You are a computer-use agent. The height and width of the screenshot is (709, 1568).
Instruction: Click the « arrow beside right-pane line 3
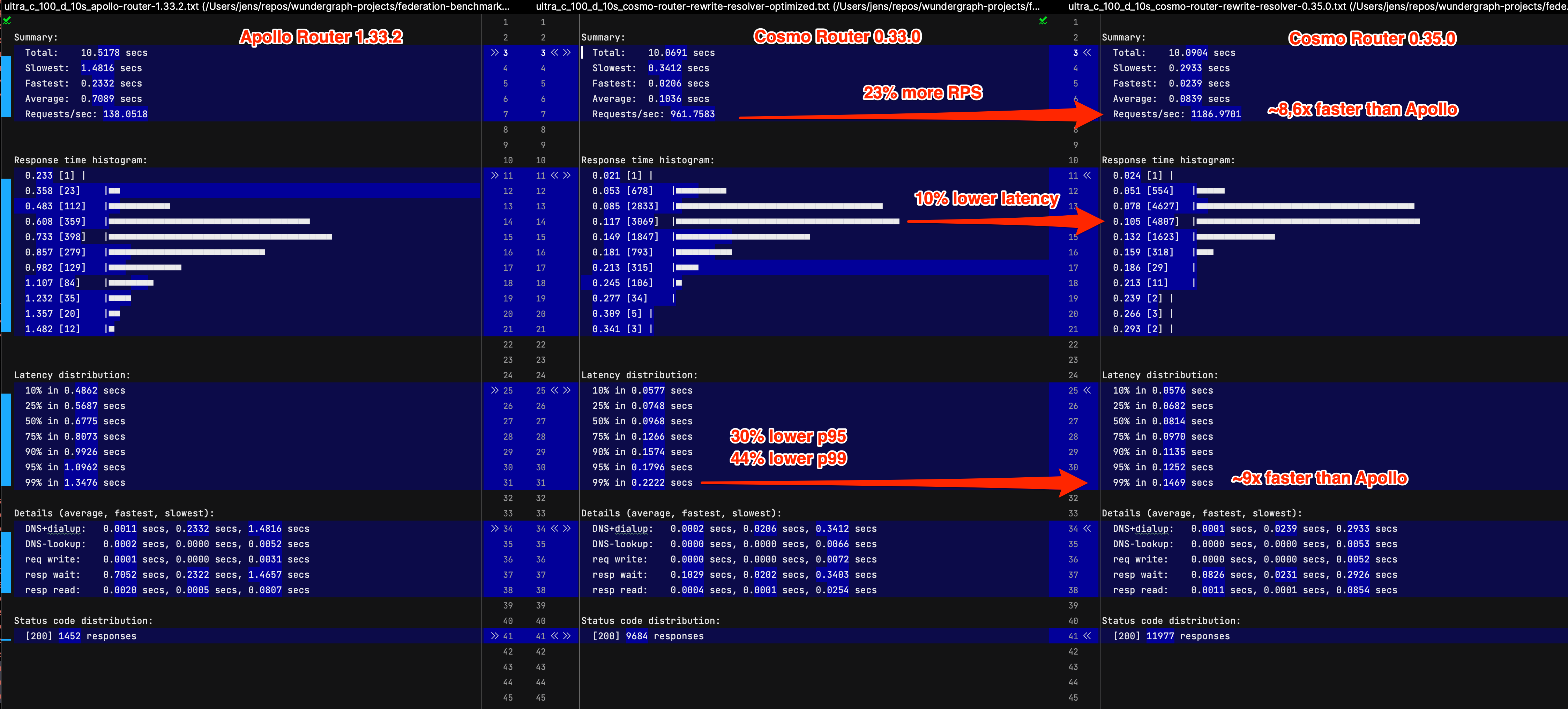click(x=1087, y=53)
